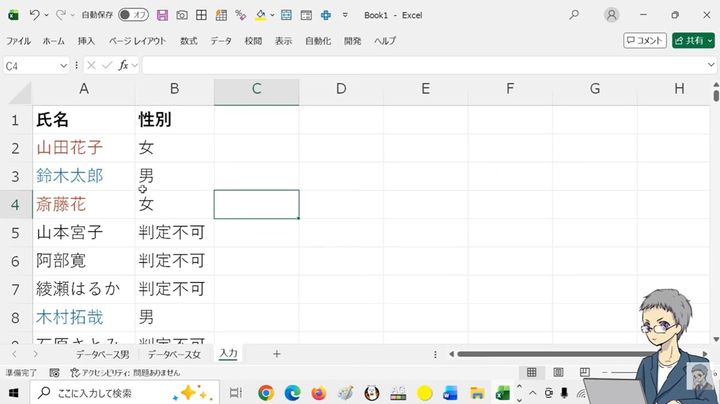Save the workbook with the purple disk icon

(x=162, y=15)
